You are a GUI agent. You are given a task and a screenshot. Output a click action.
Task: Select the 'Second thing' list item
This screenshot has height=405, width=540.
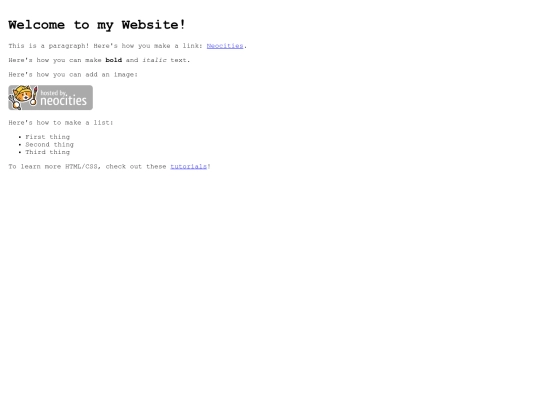[50, 145]
